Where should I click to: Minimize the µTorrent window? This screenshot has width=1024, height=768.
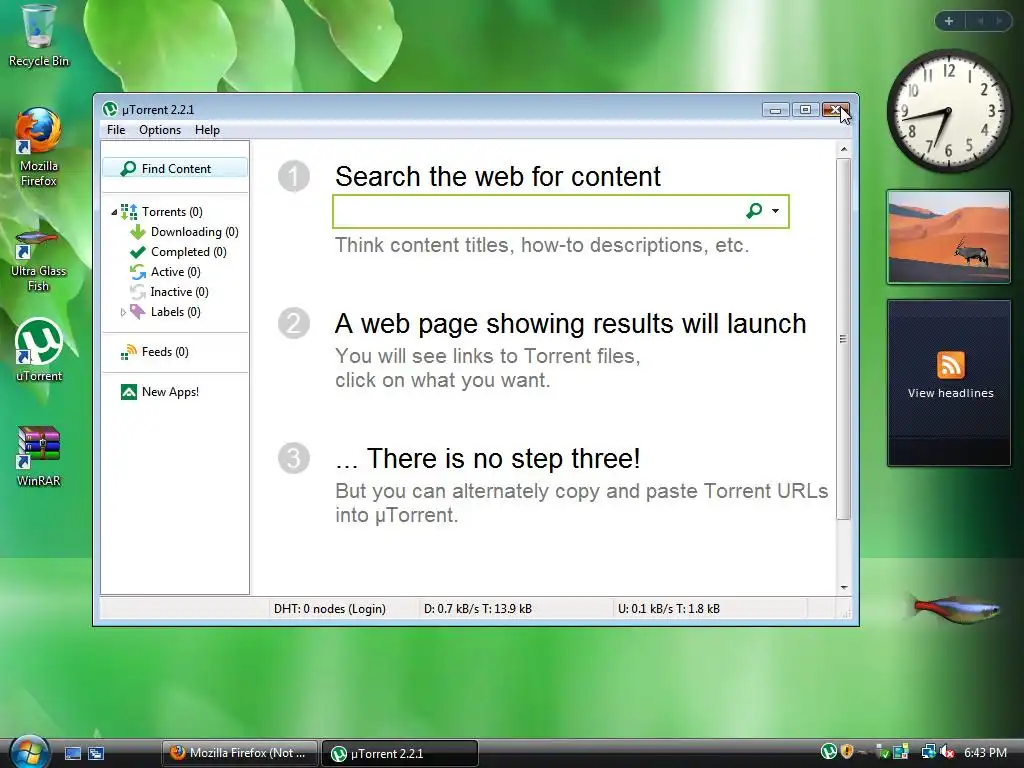click(x=775, y=110)
